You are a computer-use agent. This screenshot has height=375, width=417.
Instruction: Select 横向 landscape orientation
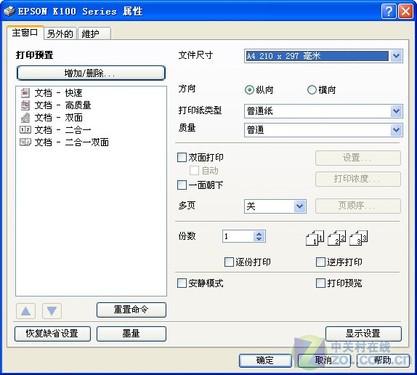(311, 90)
